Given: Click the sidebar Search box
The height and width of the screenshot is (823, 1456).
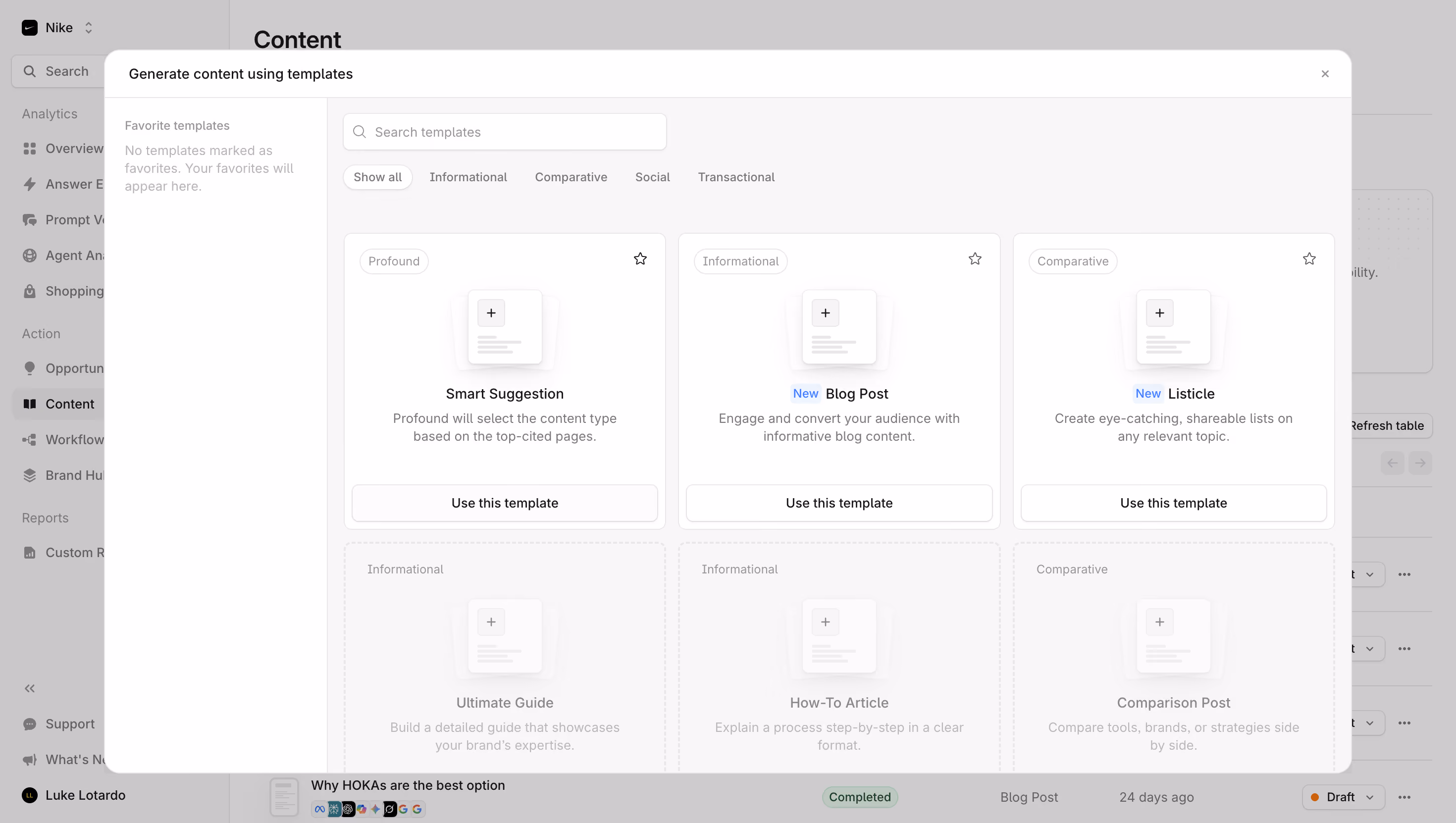Looking at the screenshot, I should (58, 71).
